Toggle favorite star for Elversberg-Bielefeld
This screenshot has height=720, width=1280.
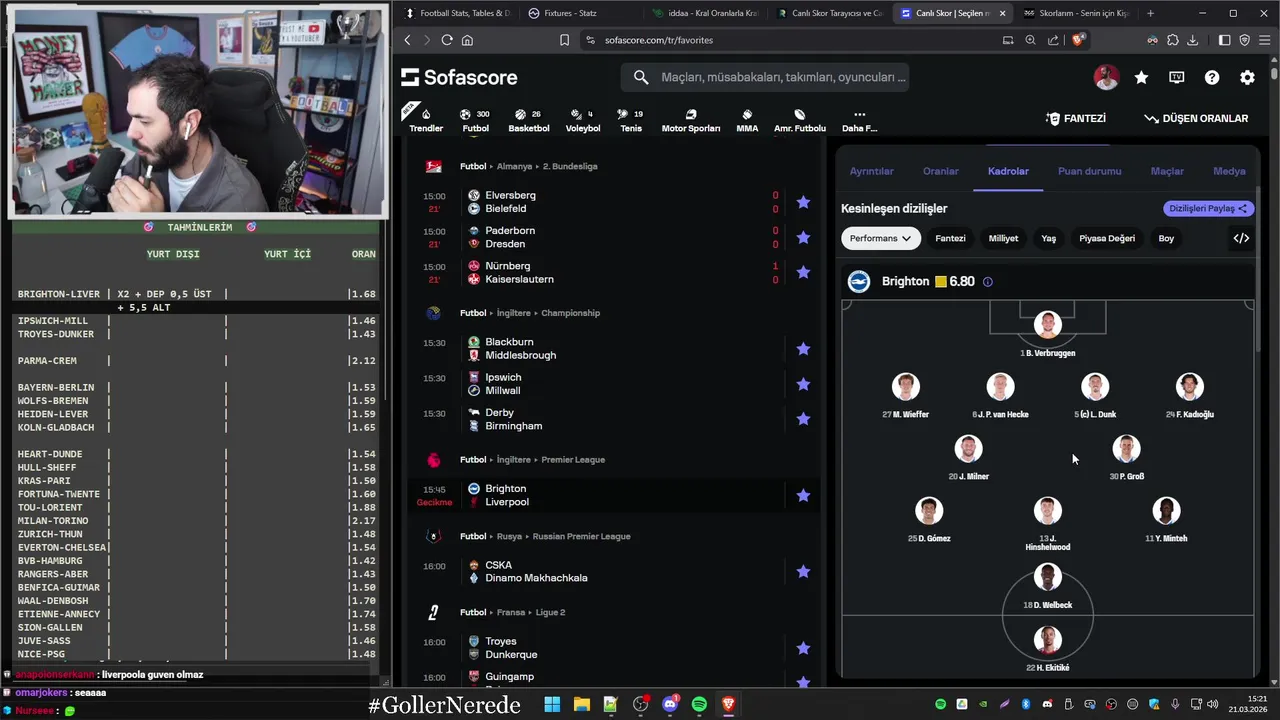pyautogui.click(x=803, y=202)
